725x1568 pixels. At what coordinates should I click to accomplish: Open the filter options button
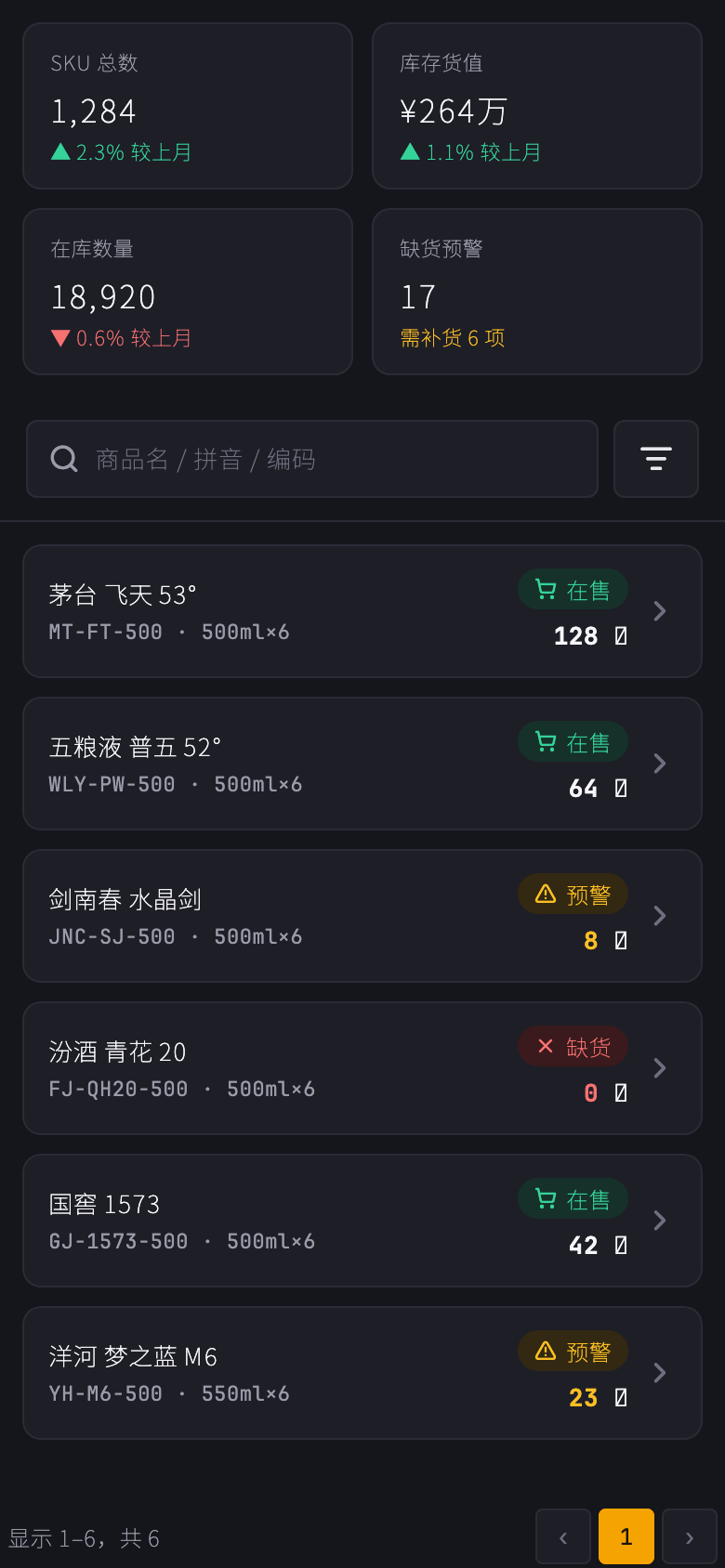click(656, 459)
